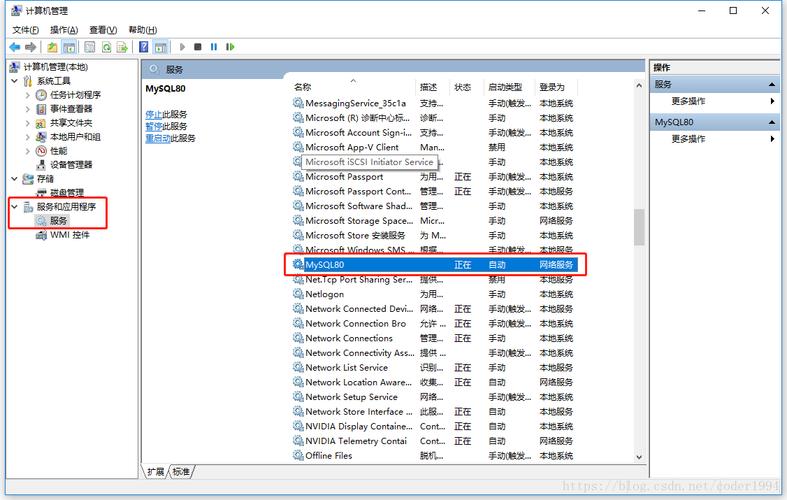The width and height of the screenshot is (787, 500).
Task: Click the services list scrollbar thumb
Action: [x=639, y=227]
